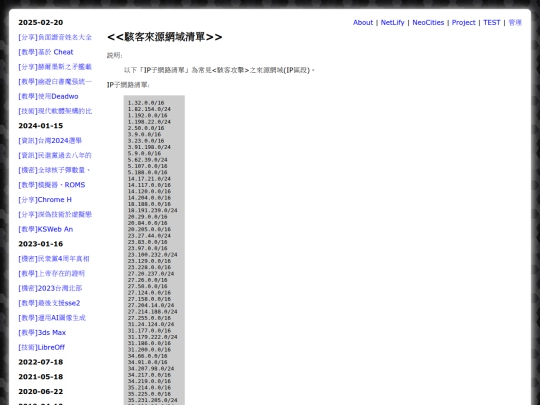
Task: Open the NeoCities navigation link
Action: tap(428, 22)
